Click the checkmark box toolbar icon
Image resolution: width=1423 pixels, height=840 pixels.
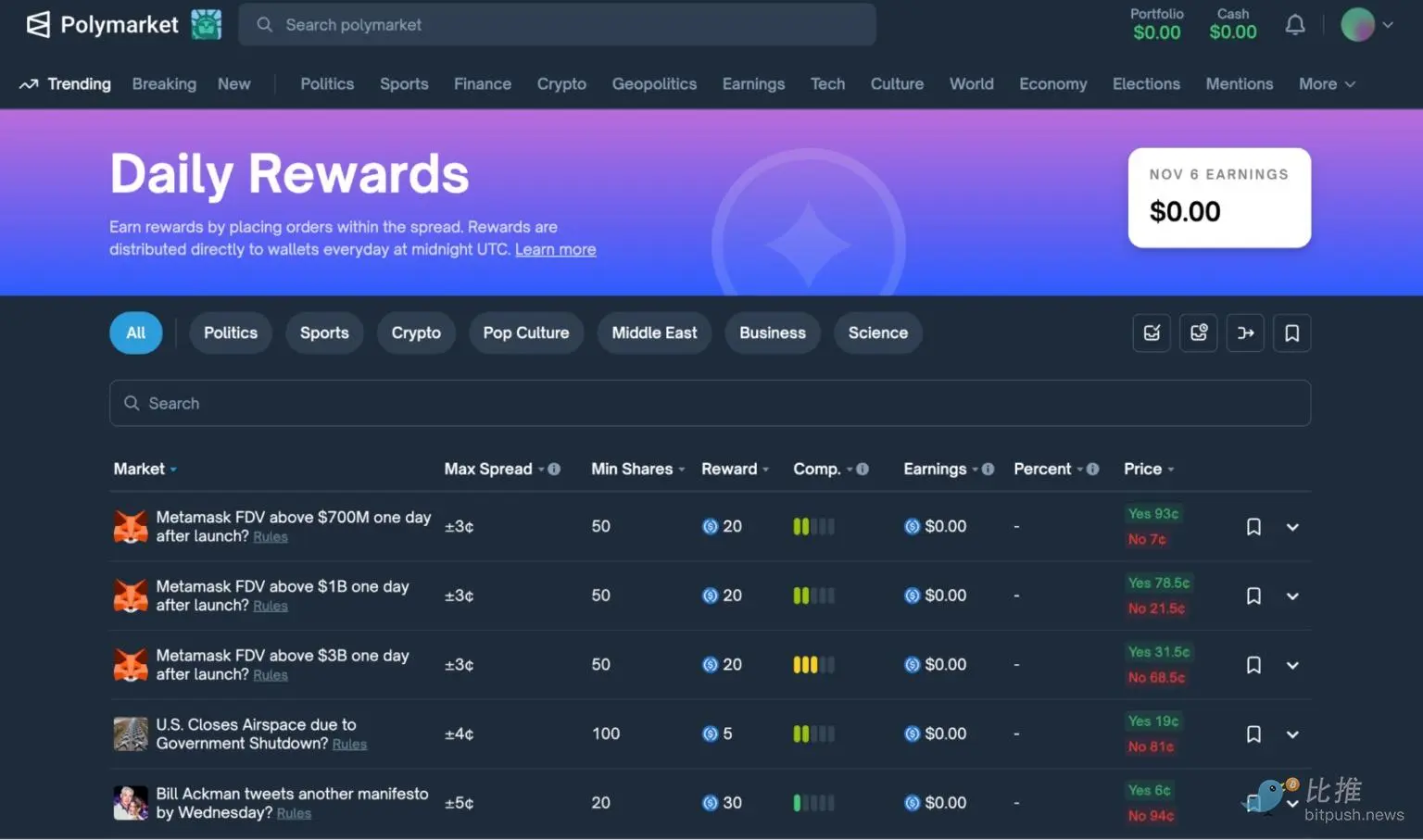(x=1152, y=333)
